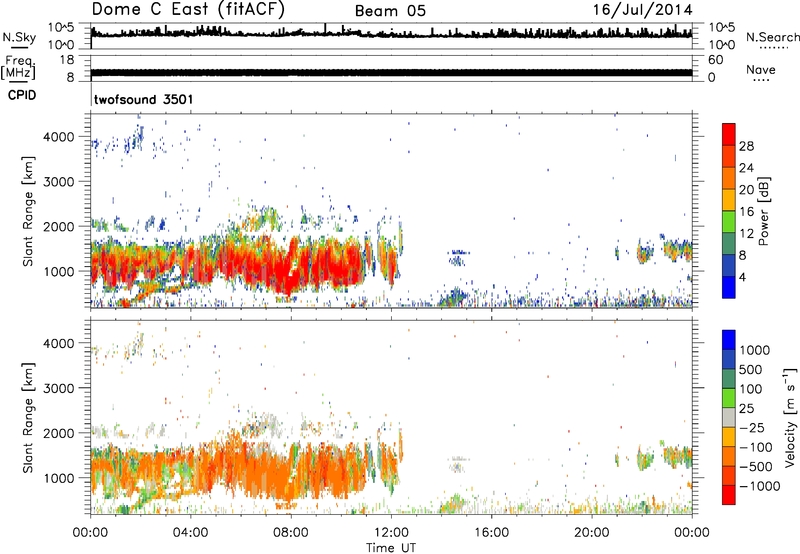Click the '60' tick on the Nave axis

[716, 60]
